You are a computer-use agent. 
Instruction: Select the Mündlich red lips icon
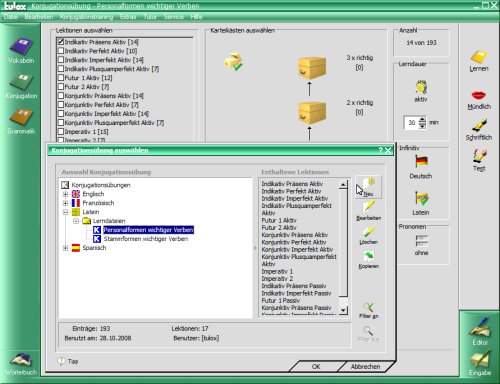click(x=479, y=95)
